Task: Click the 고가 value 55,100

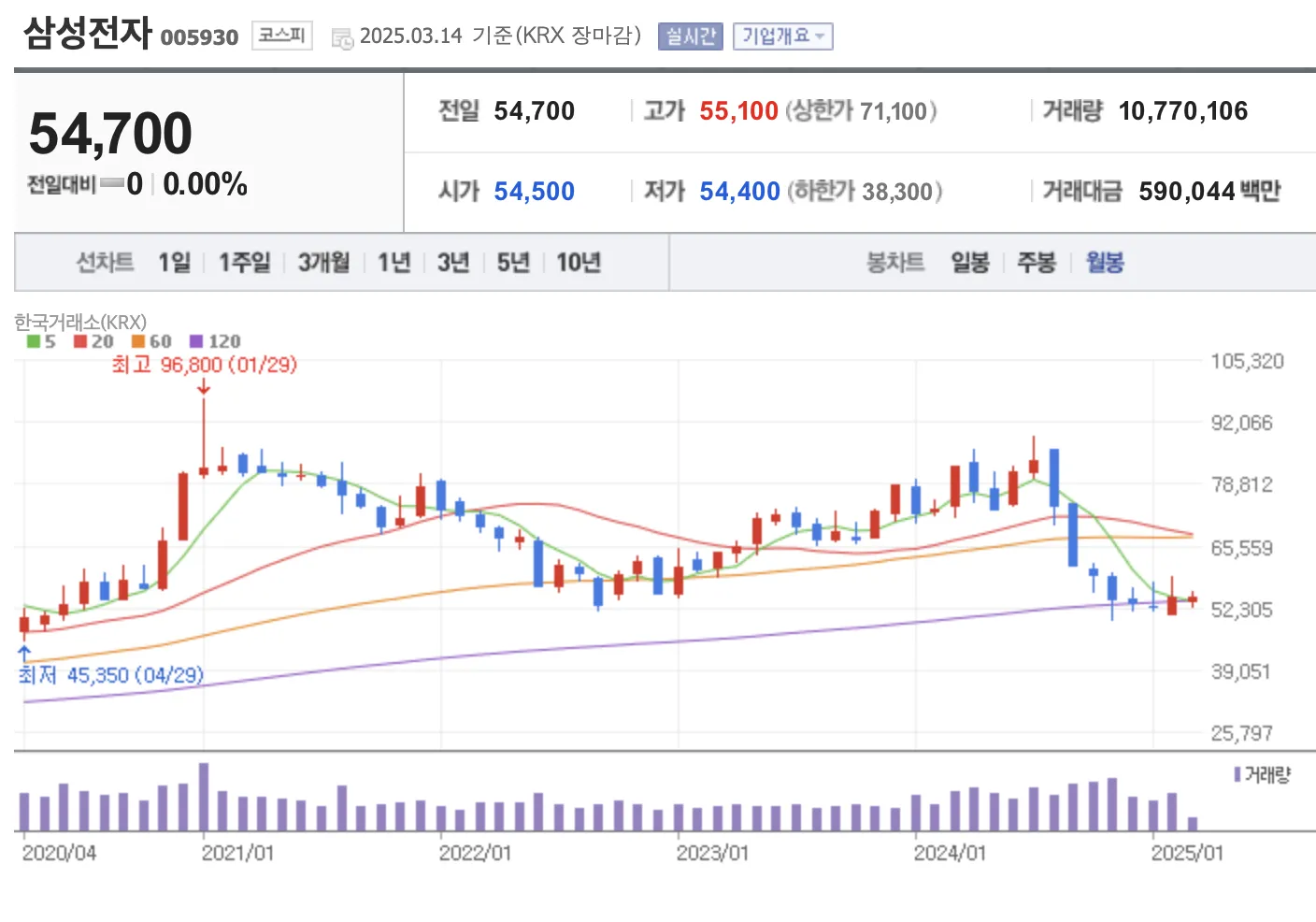Action: [738, 111]
